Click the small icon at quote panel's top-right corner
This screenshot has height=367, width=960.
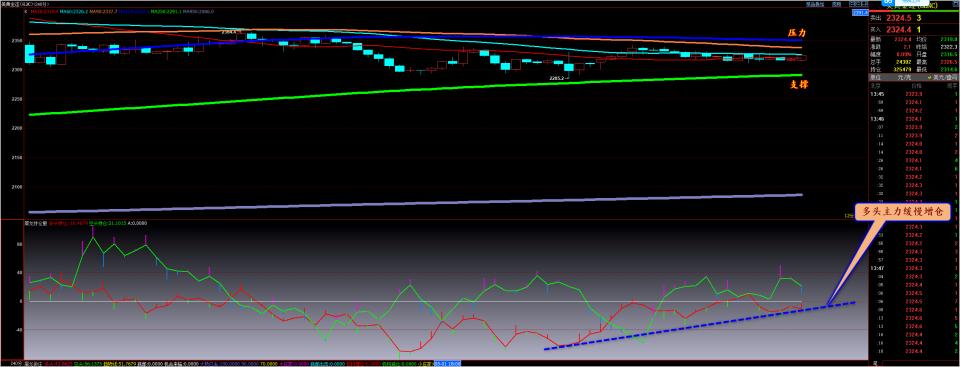tap(956, 4)
